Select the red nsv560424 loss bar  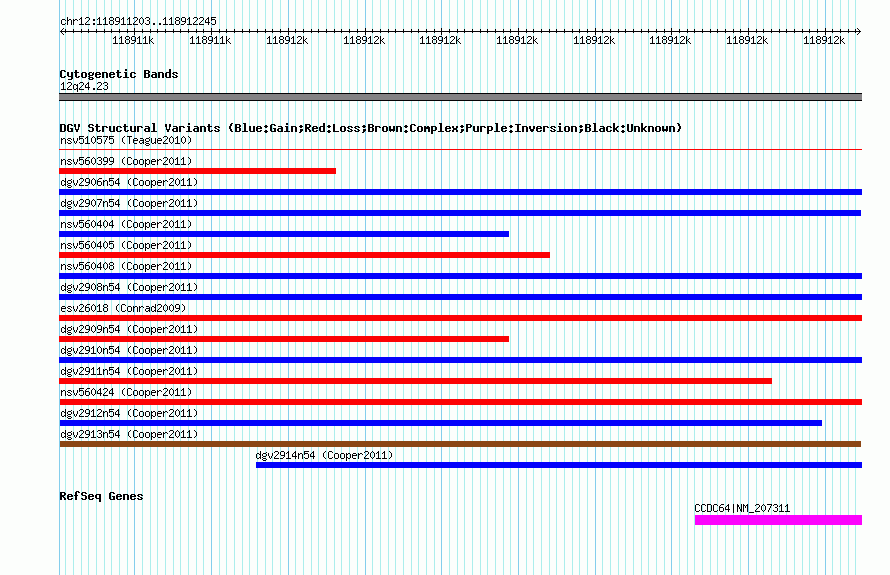tap(460, 402)
